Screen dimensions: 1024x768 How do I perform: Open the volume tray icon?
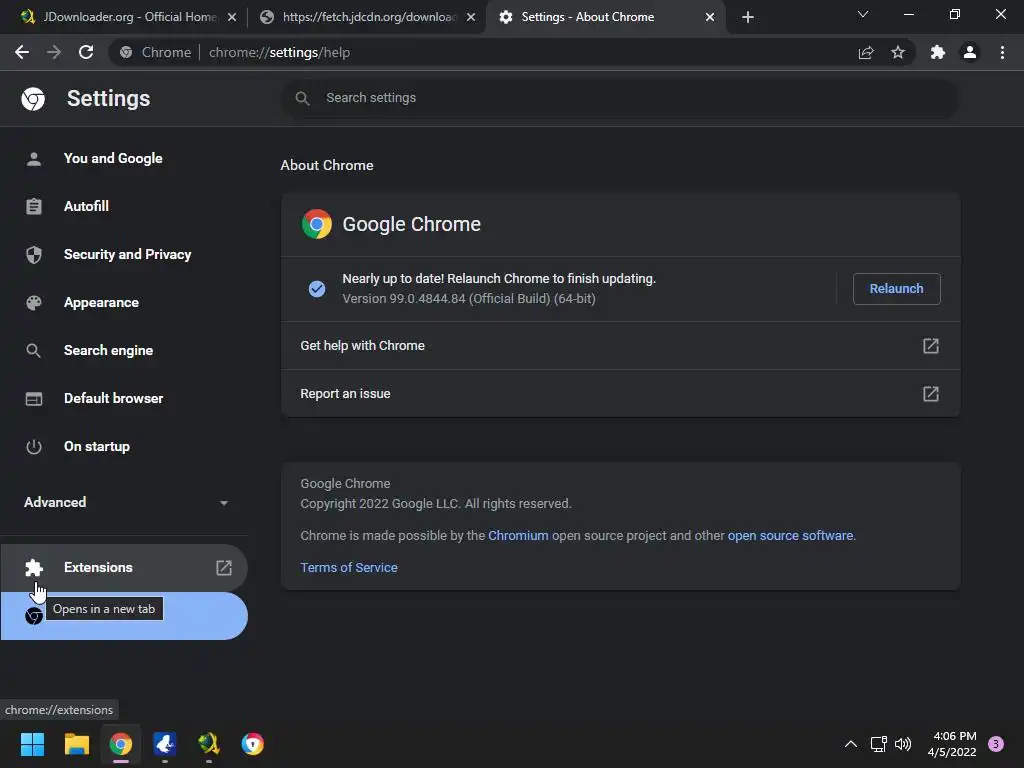tap(903, 744)
